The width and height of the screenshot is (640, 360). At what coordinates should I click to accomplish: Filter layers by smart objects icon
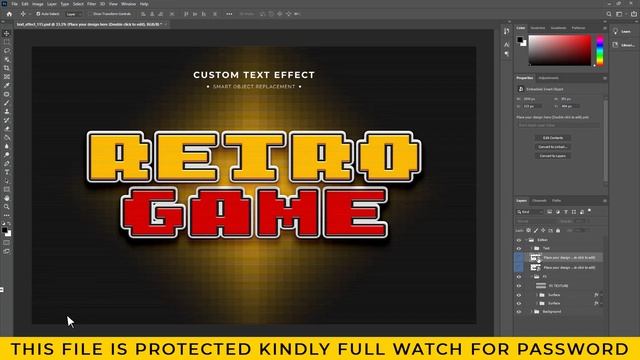582,212
